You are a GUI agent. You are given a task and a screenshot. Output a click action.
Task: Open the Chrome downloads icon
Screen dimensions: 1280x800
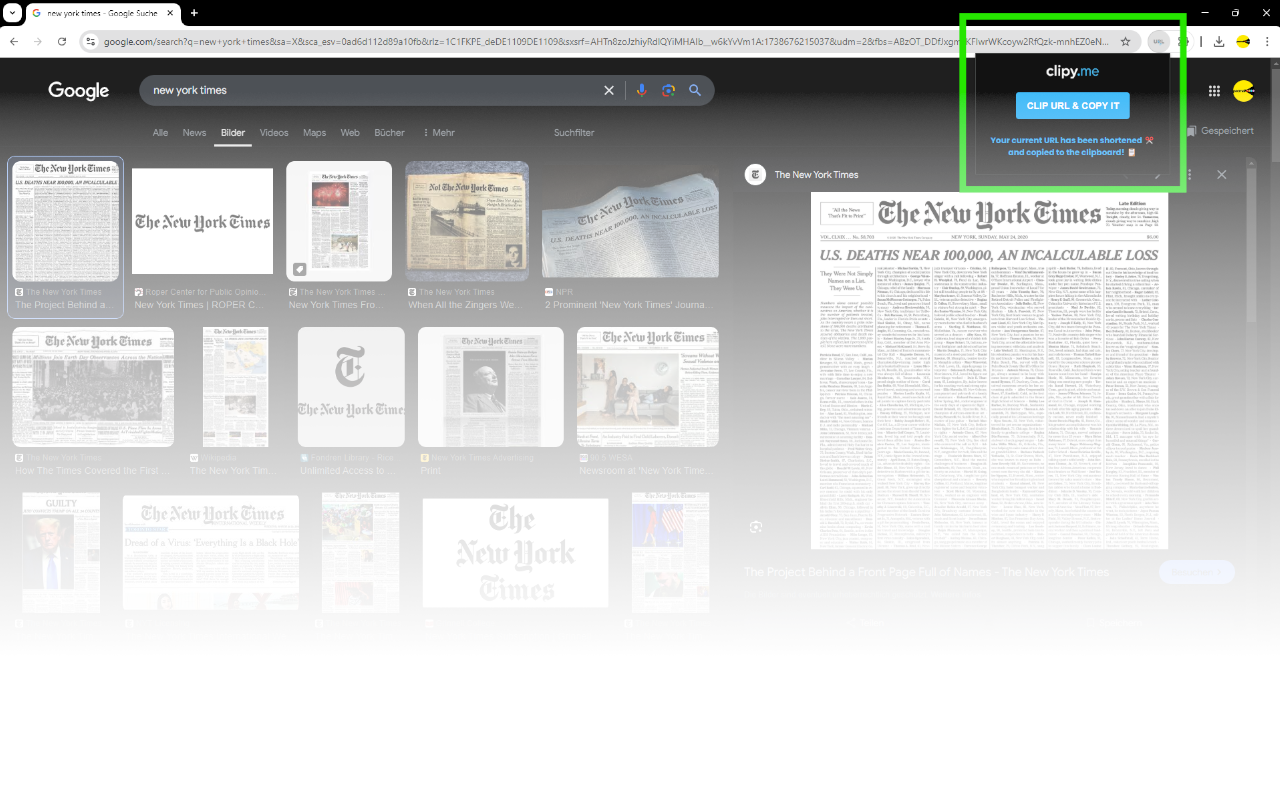pos(1219,41)
